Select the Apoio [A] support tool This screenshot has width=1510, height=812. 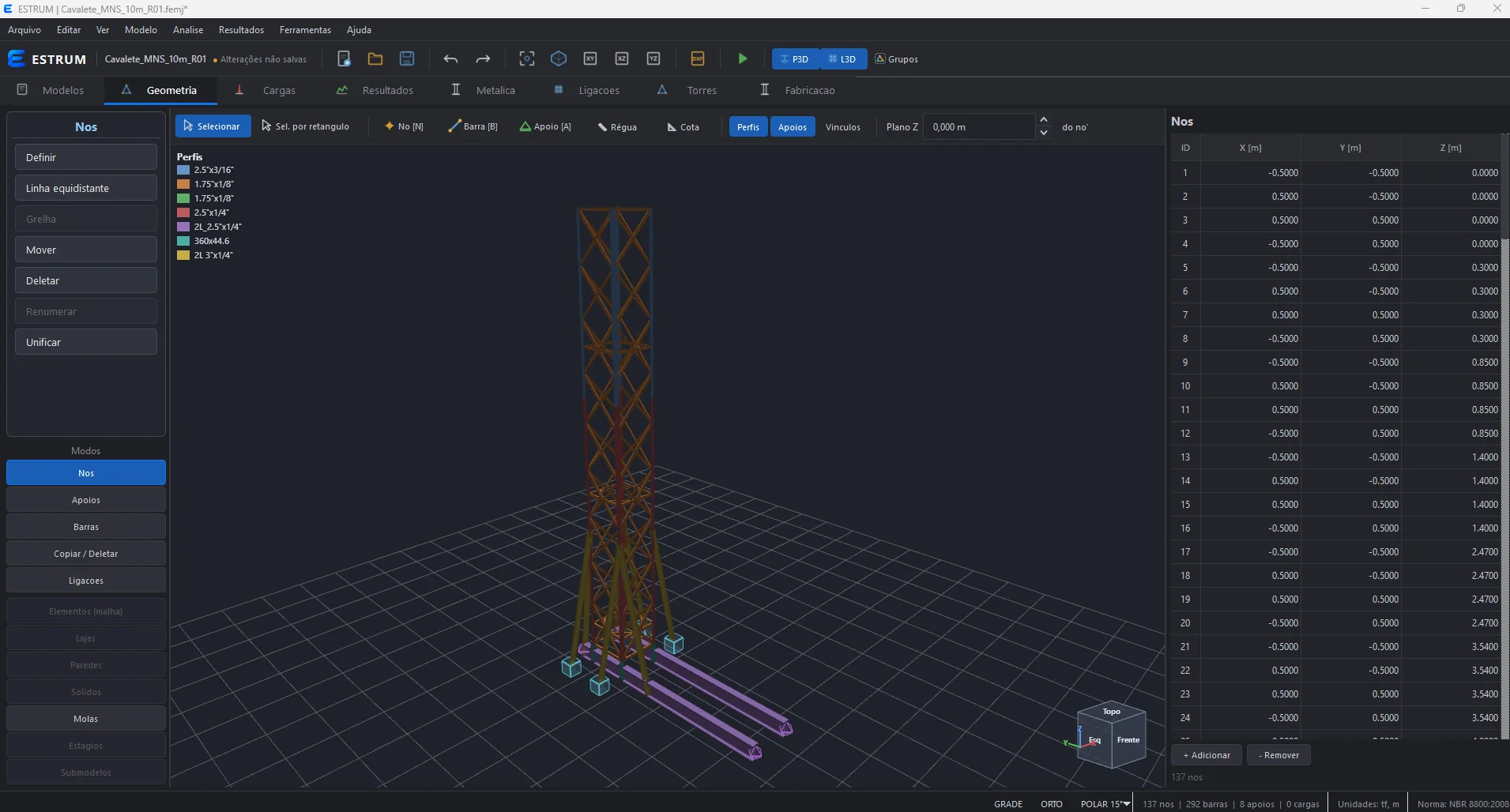click(x=545, y=126)
